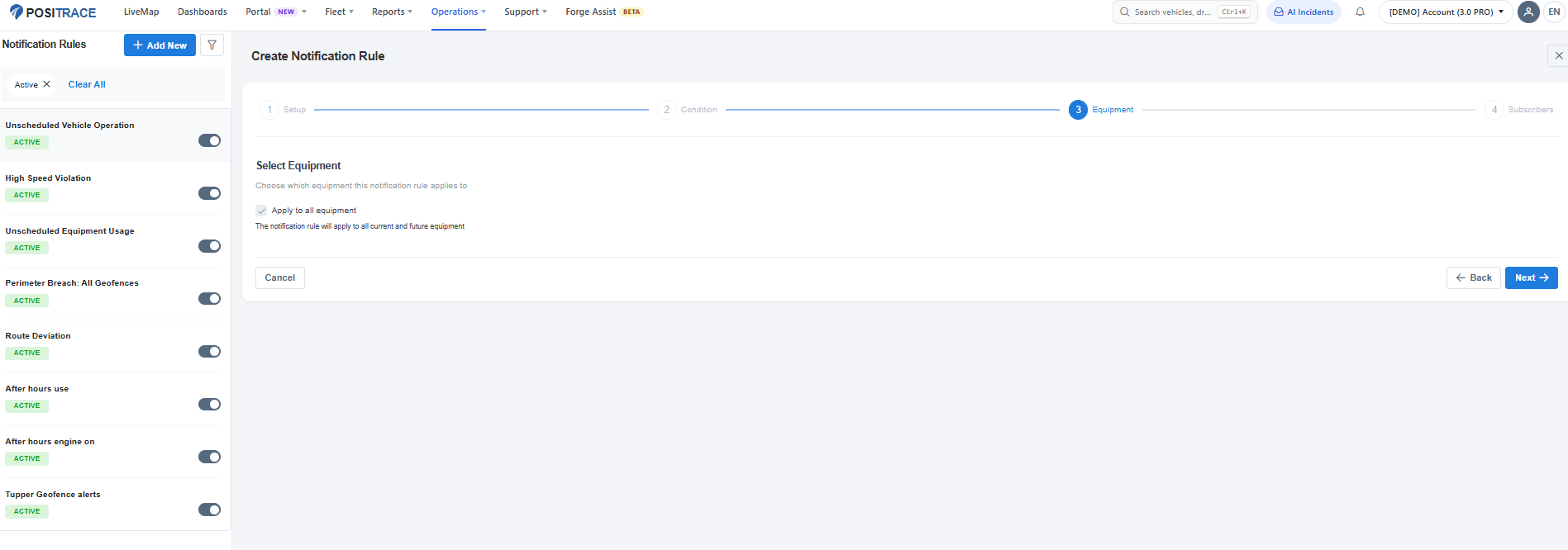
Task: Disable the High Speed Violation rule
Action: point(209,193)
